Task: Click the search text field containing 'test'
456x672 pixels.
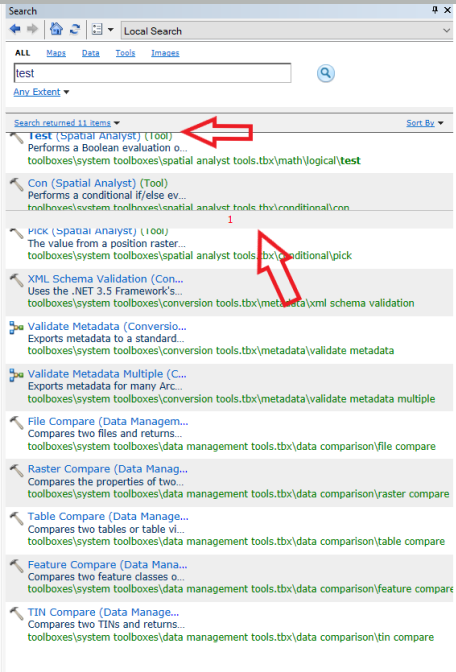Action: 153,73
